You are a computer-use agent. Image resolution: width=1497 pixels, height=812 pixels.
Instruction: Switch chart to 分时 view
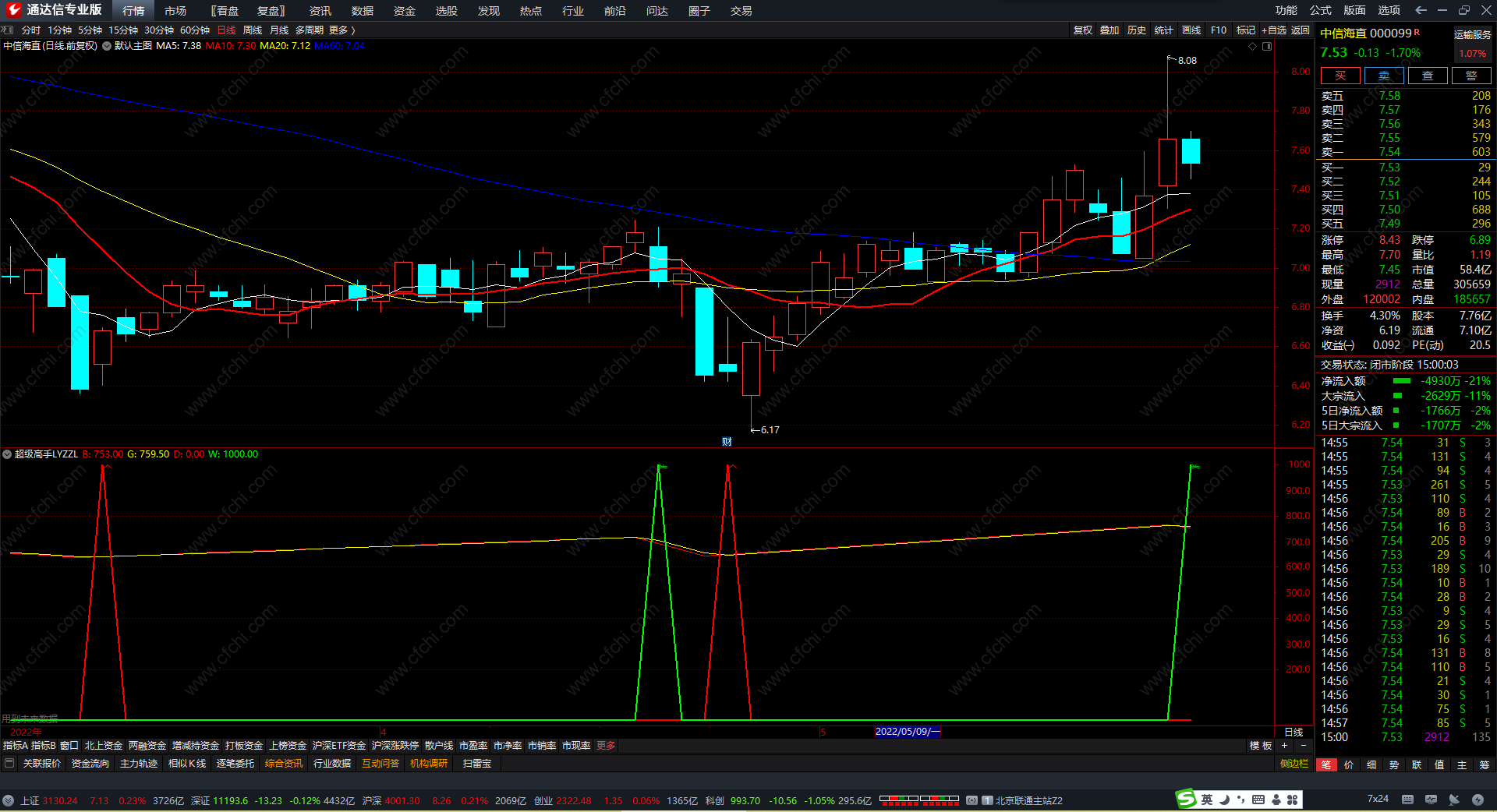tap(31, 30)
